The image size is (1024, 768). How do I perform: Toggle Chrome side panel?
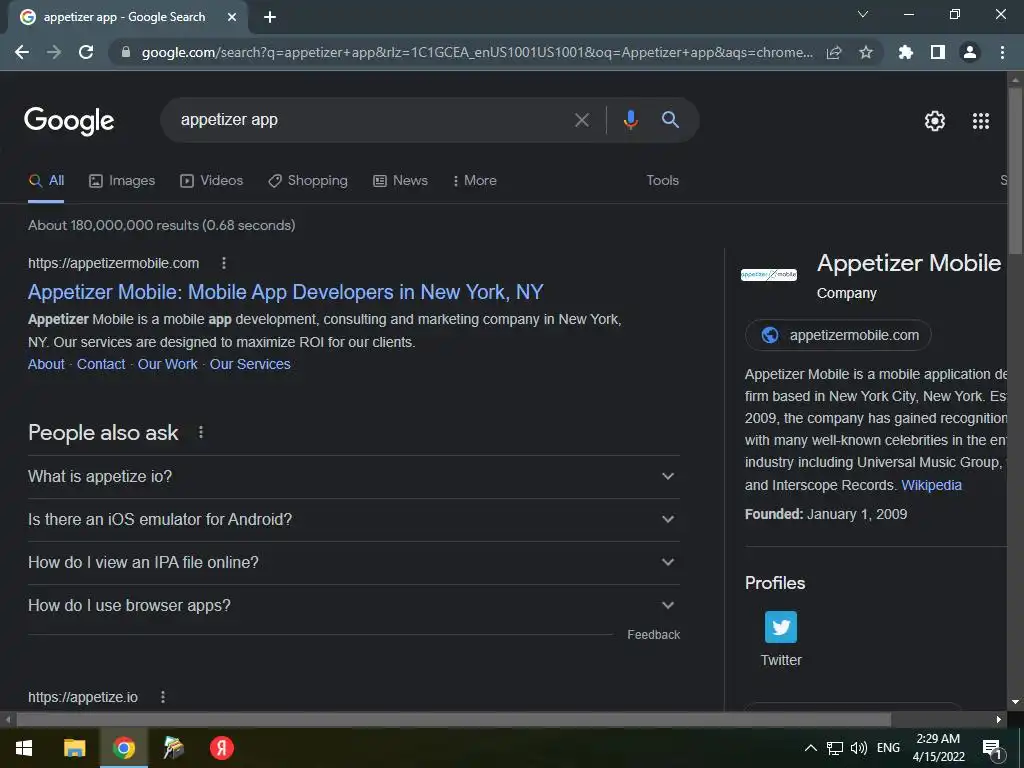point(938,52)
